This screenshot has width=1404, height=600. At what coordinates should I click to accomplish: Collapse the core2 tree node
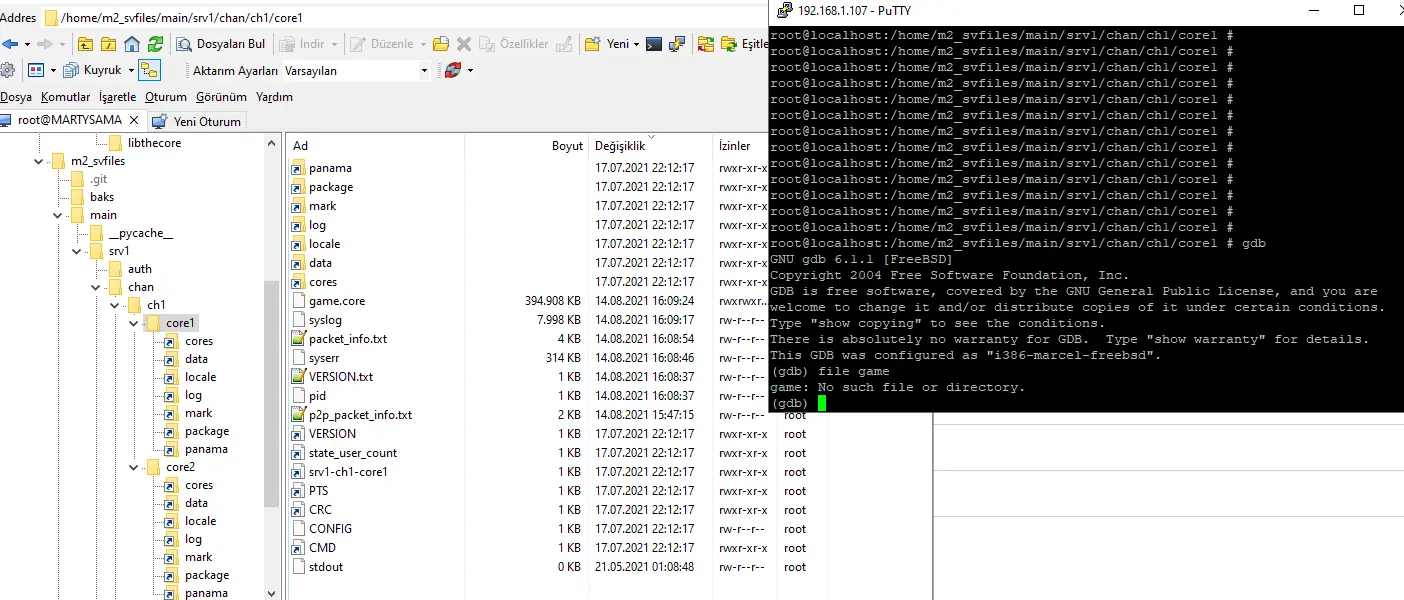134,467
